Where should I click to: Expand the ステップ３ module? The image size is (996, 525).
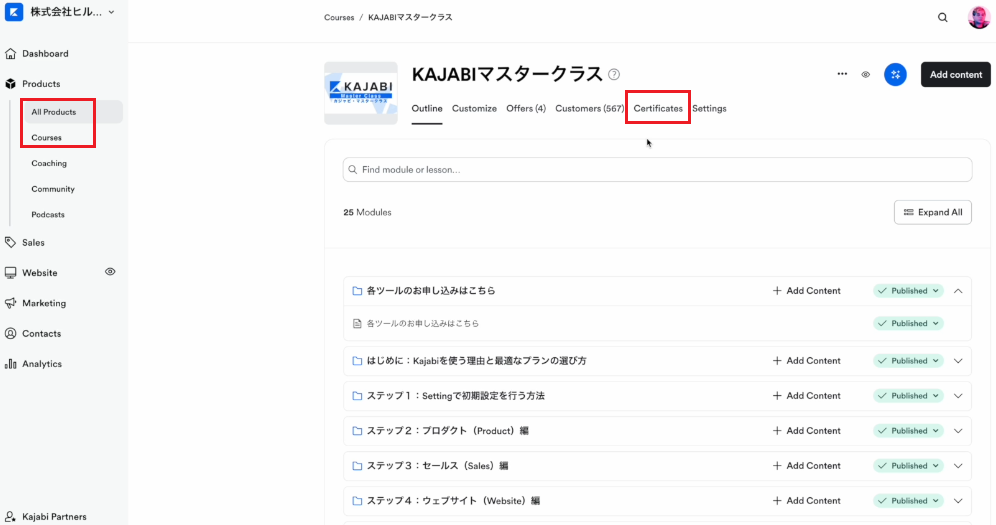[959, 466]
